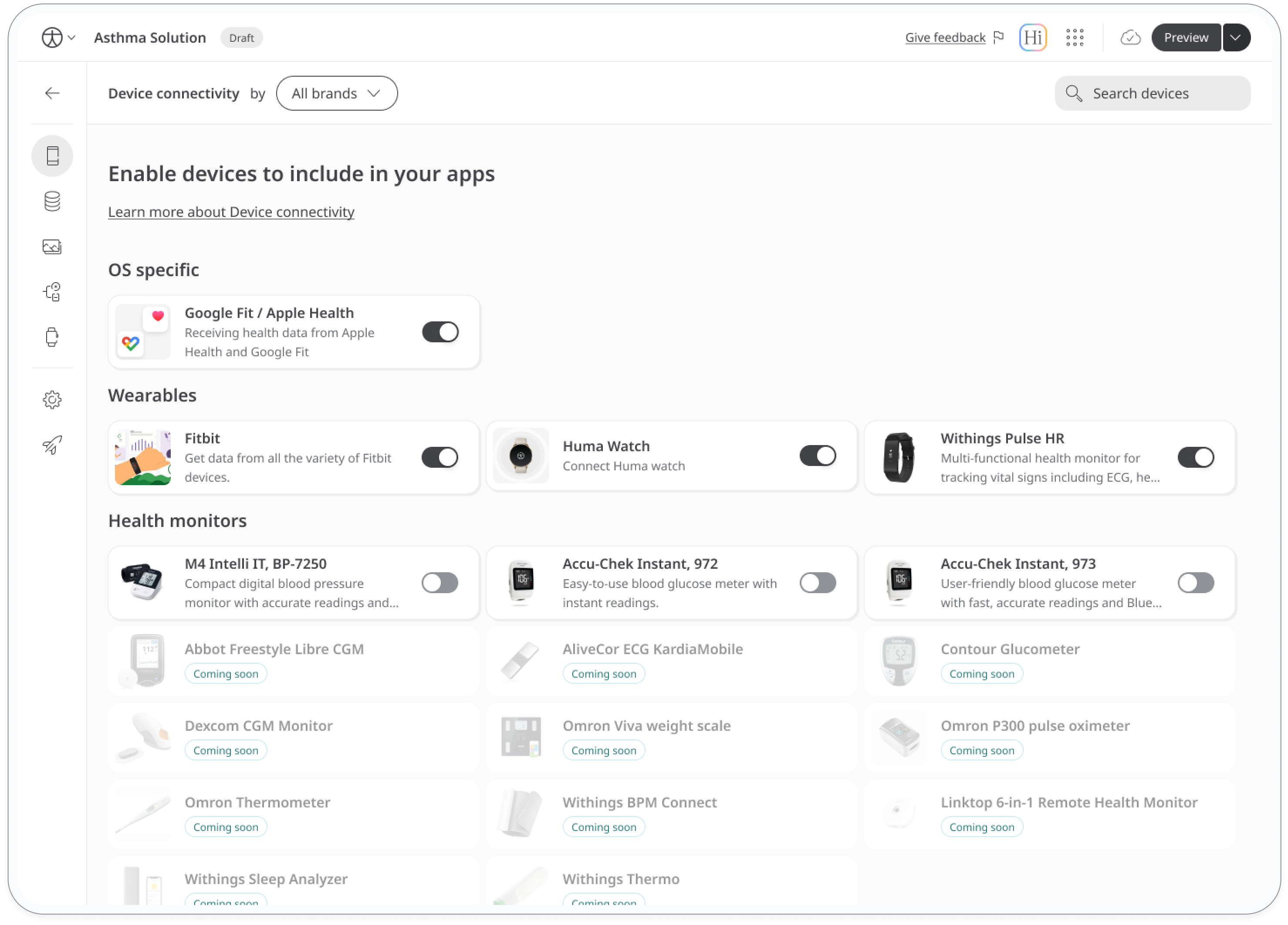
Task: Click the Learn more about Device connectivity link
Action: (231, 211)
